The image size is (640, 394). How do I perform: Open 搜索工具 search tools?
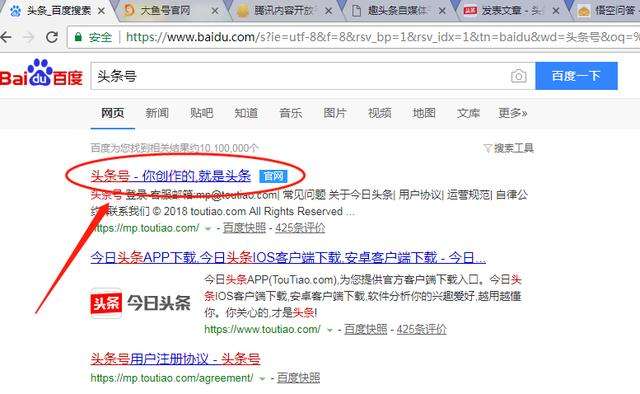click(x=514, y=148)
